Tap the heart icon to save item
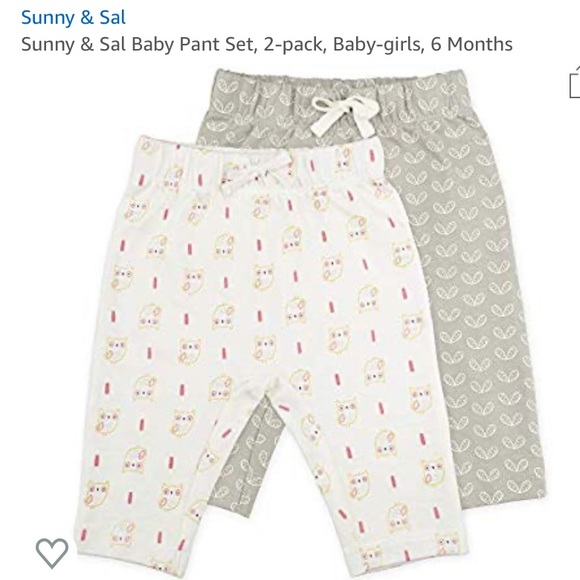Viewport: 580px width, 580px height. click(52, 553)
